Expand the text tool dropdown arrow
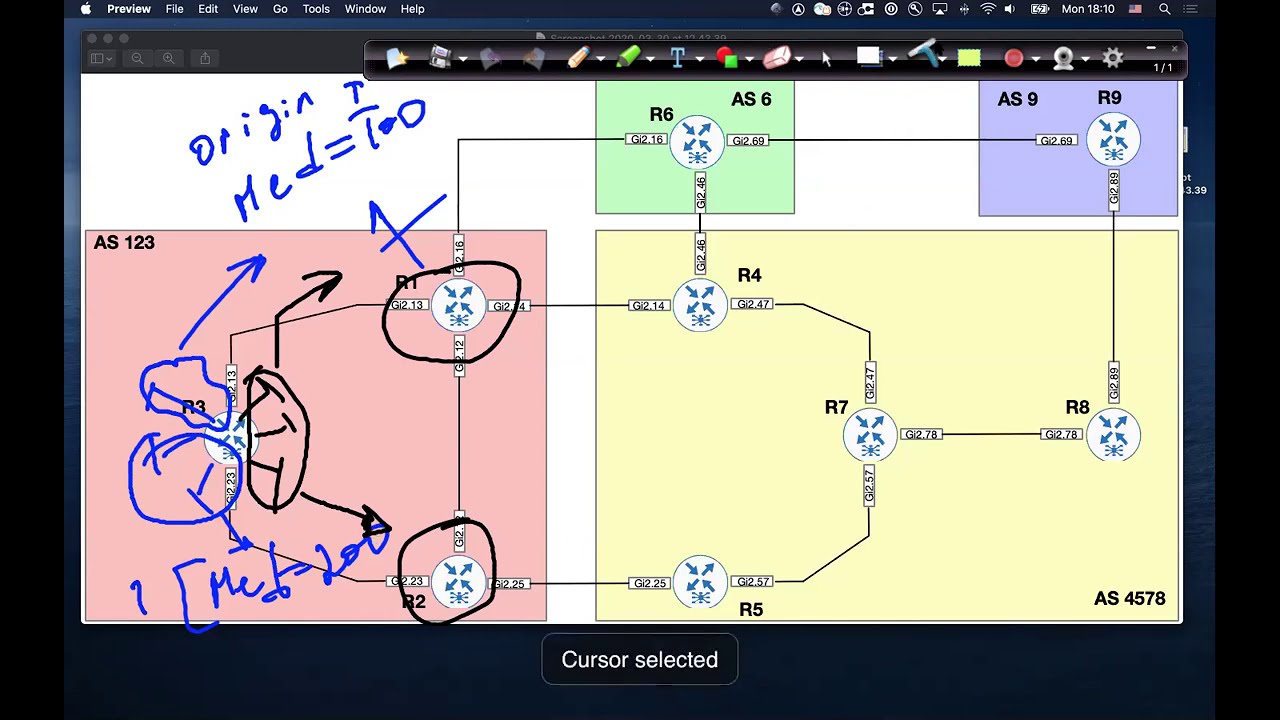 point(699,60)
